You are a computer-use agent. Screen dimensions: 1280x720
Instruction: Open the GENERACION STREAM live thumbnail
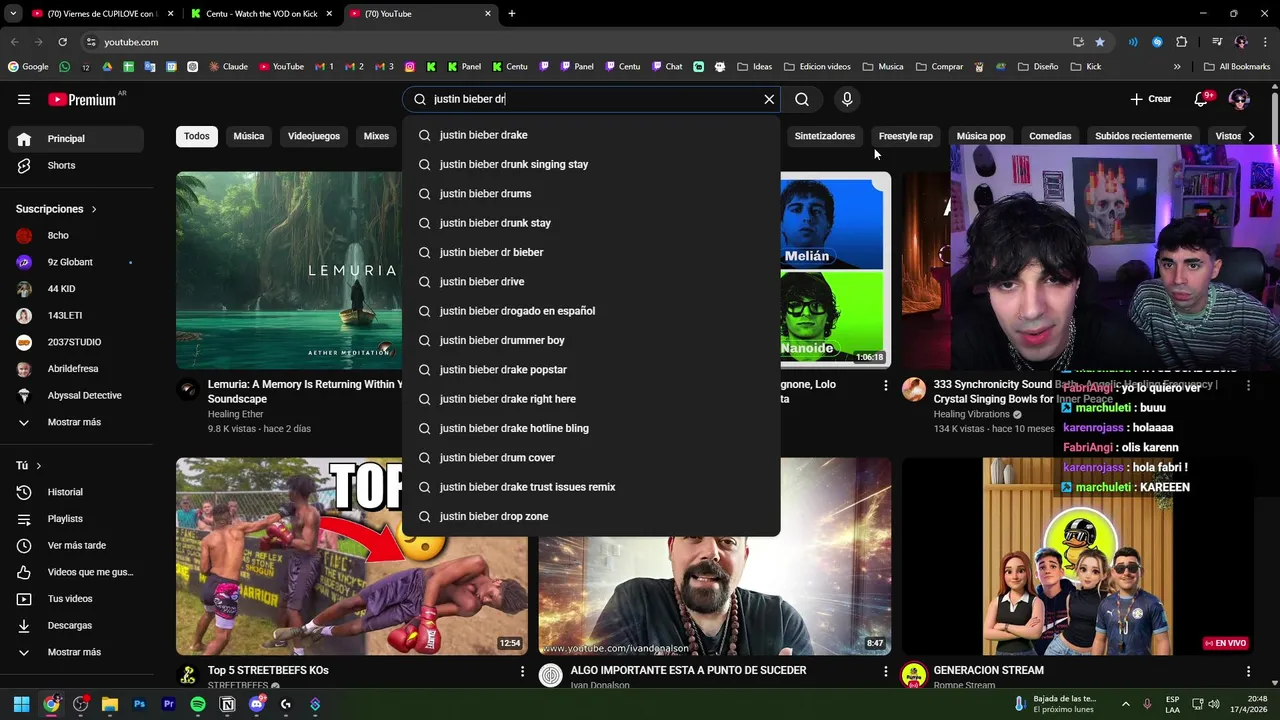(x=1077, y=556)
